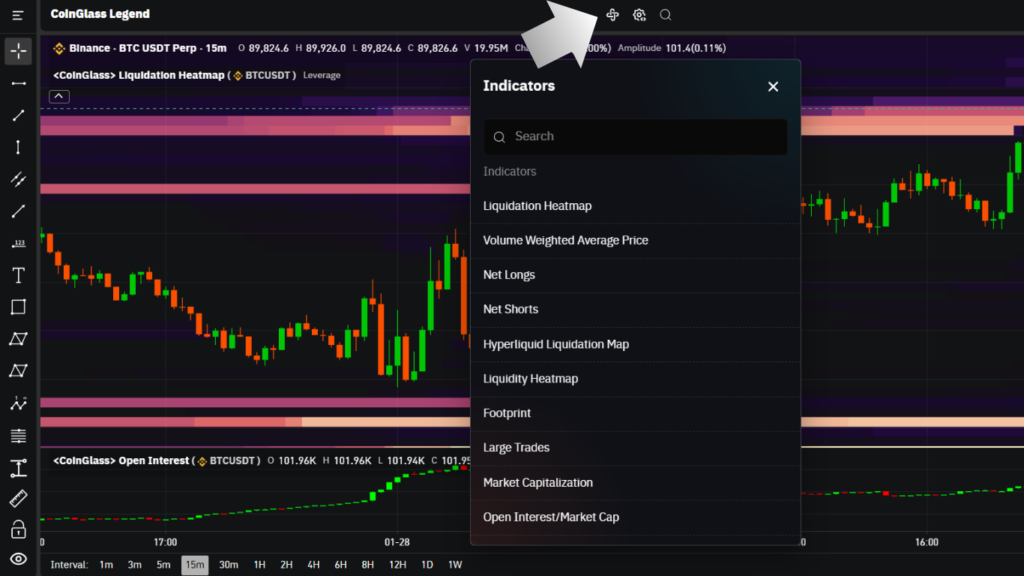Select Net Longs from indicators list
The height and width of the screenshot is (576, 1024).
pos(509,275)
